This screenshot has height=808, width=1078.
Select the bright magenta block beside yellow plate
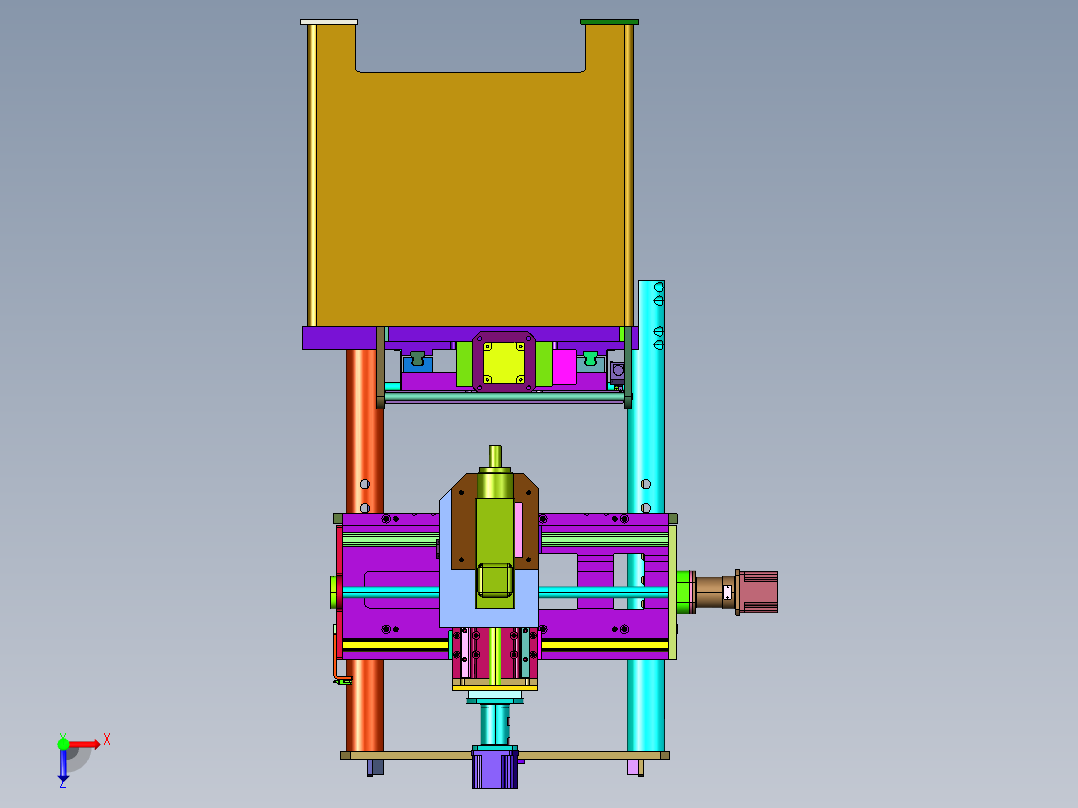click(x=564, y=367)
